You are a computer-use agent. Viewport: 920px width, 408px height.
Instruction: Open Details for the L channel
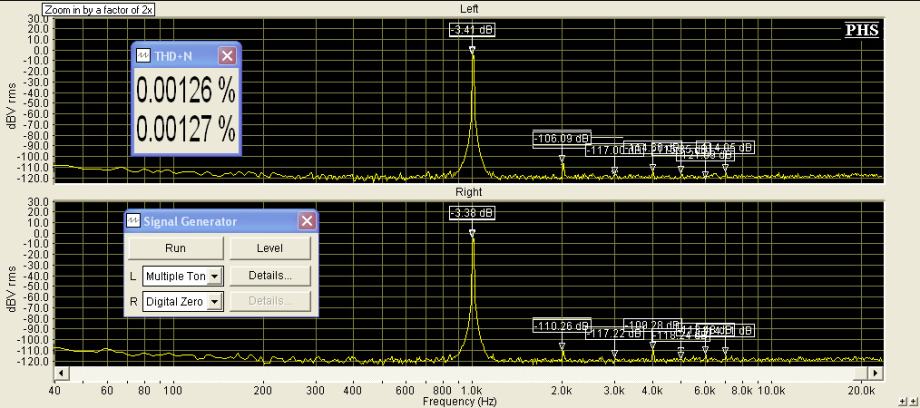(270, 275)
